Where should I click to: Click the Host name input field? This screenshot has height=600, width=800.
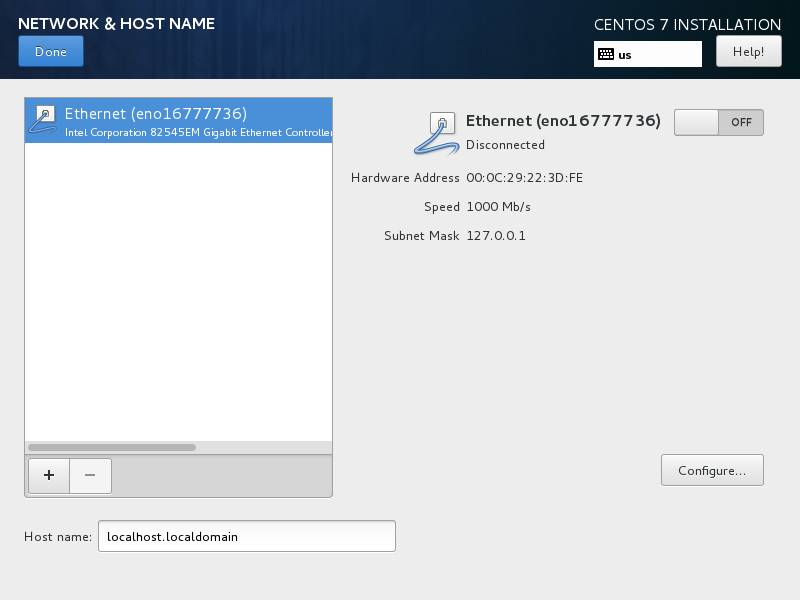tap(246, 536)
